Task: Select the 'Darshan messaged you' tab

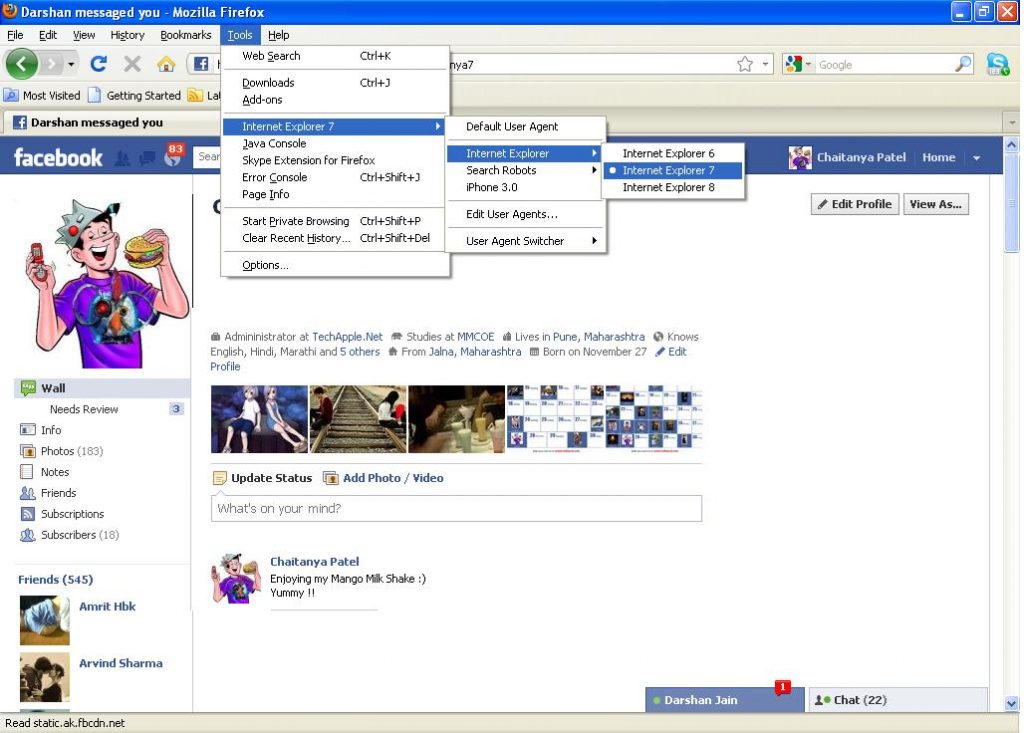Action: 111,122
